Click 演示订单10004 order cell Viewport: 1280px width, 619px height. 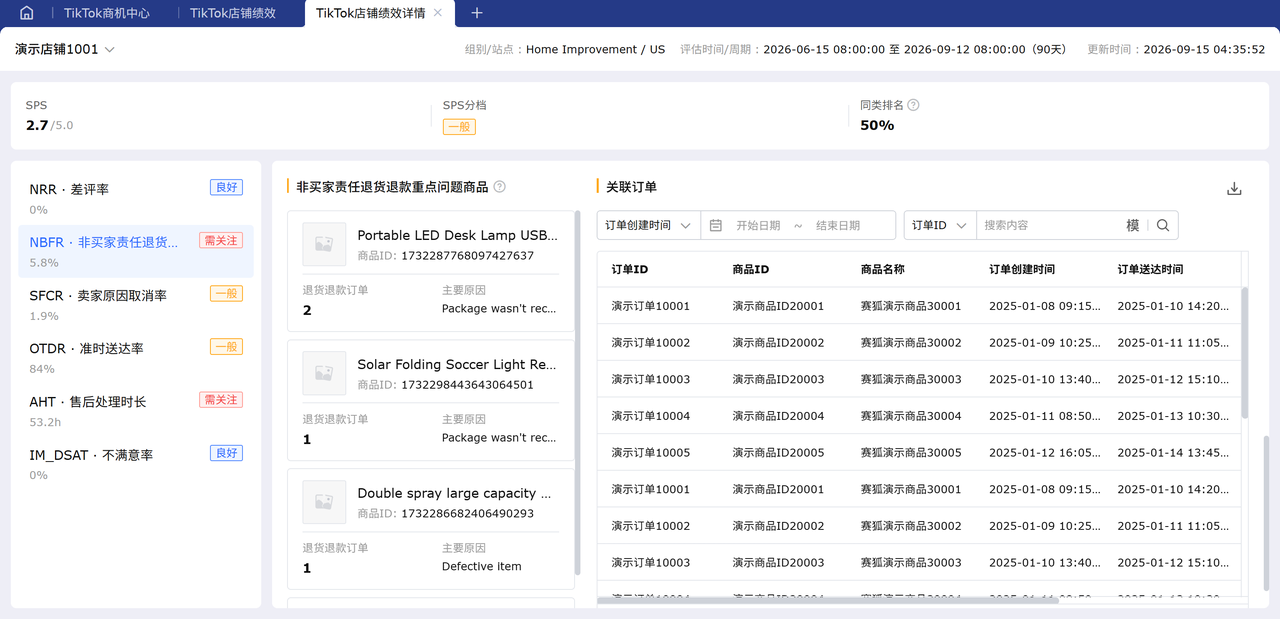tap(651, 416)
